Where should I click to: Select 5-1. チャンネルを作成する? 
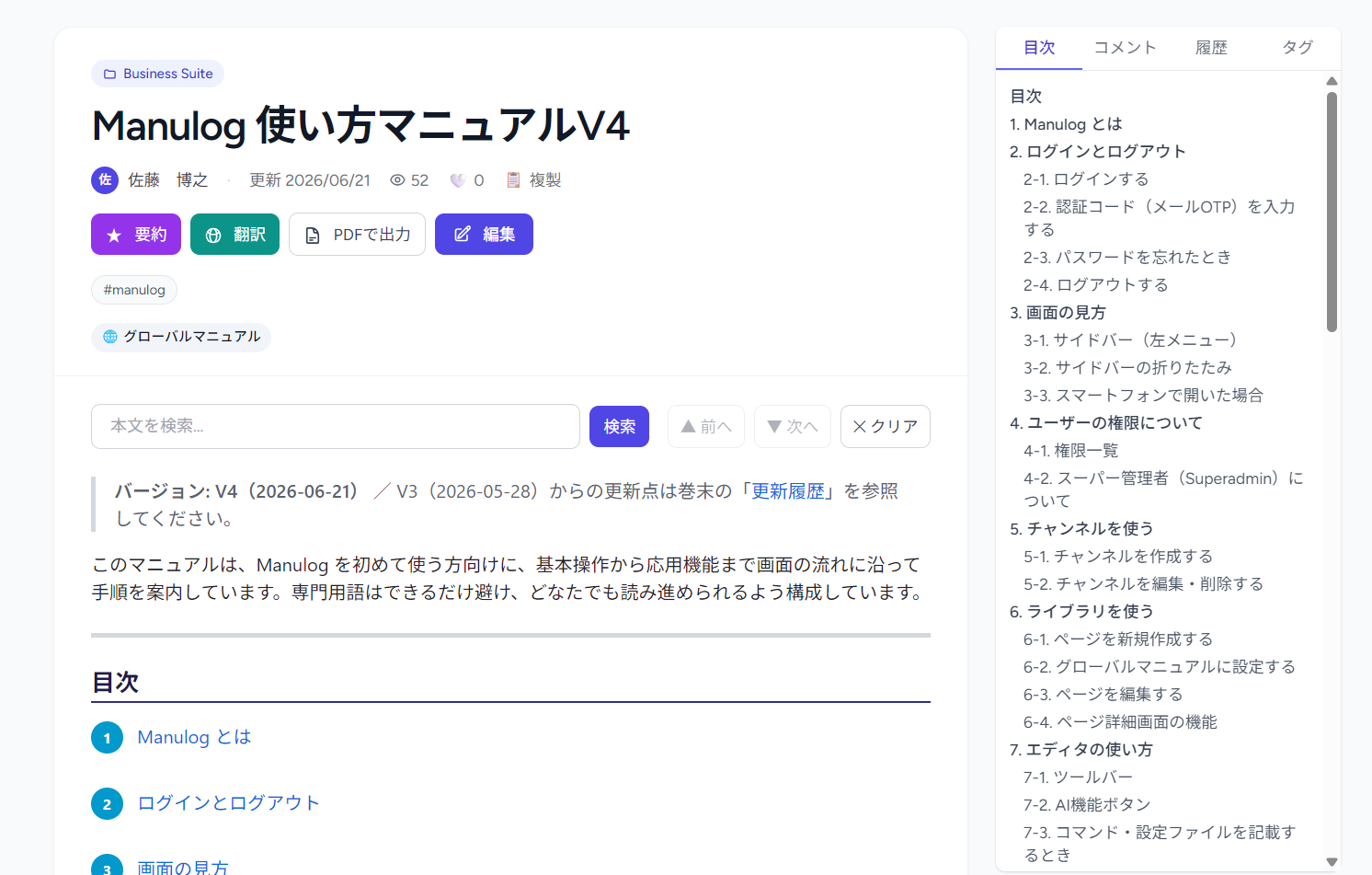click(x=1118, y=557)
